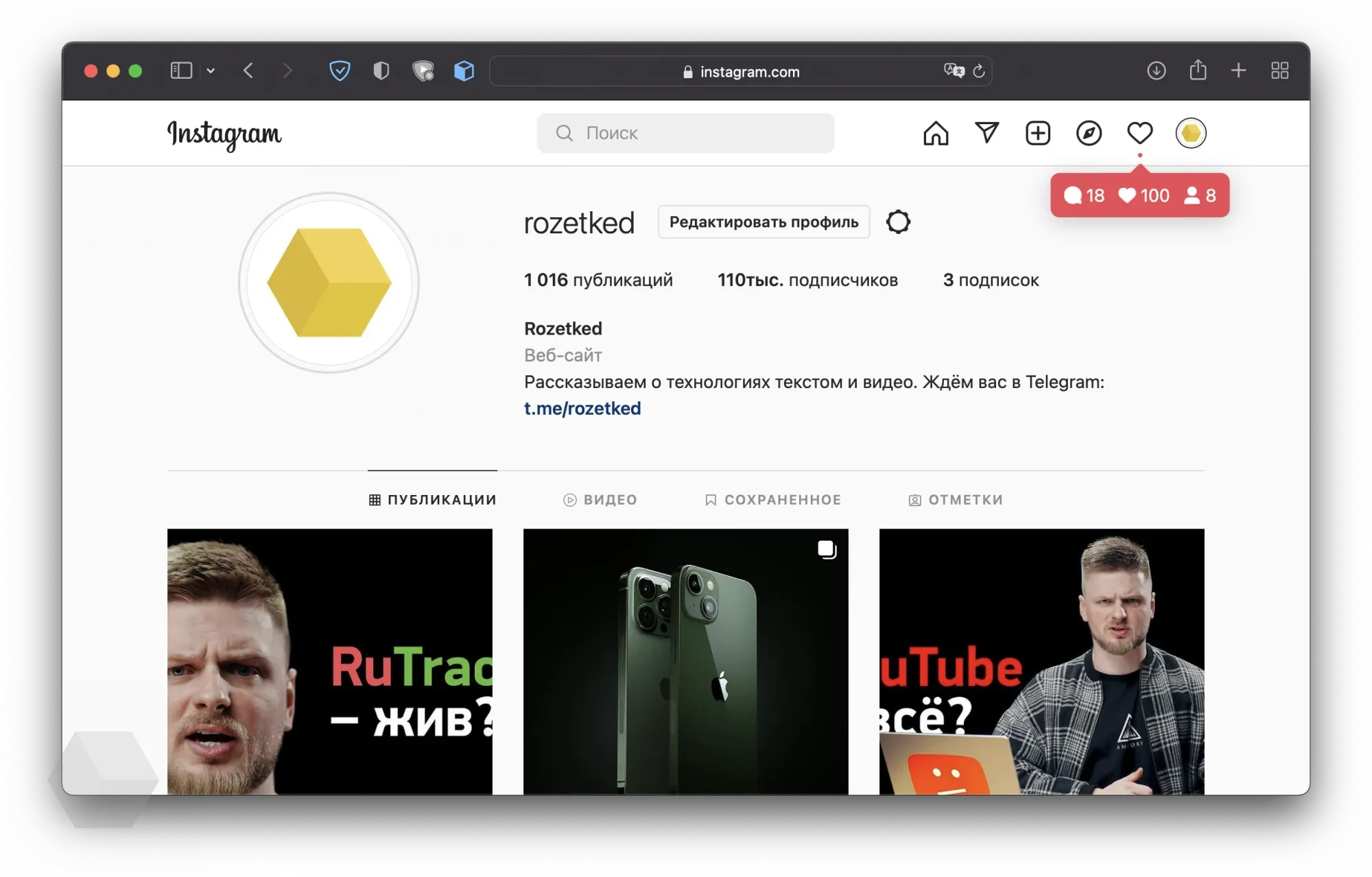Go back with Safari back arrow
The image size is (1372, 877).
[248, 71]
